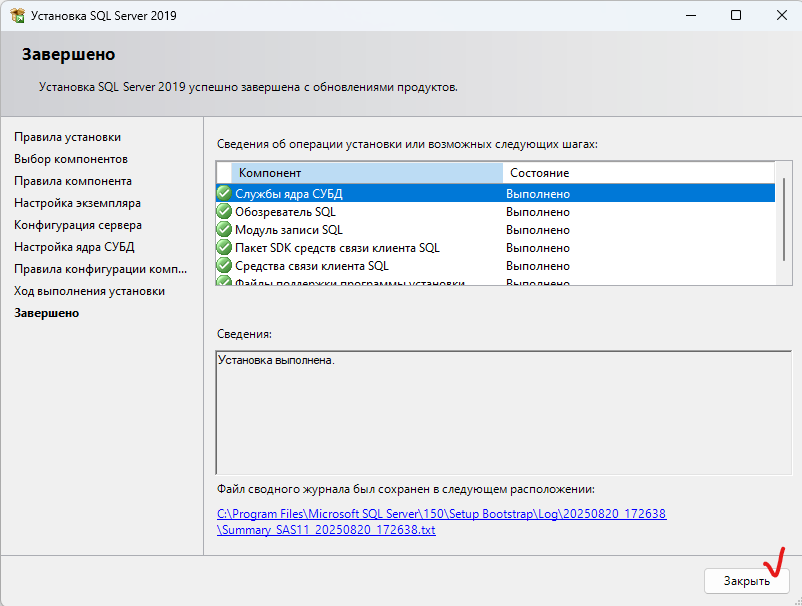Select the Правила компонента step in sidebar
Screen dimensions: 802x606
click(x=73, y=181)
